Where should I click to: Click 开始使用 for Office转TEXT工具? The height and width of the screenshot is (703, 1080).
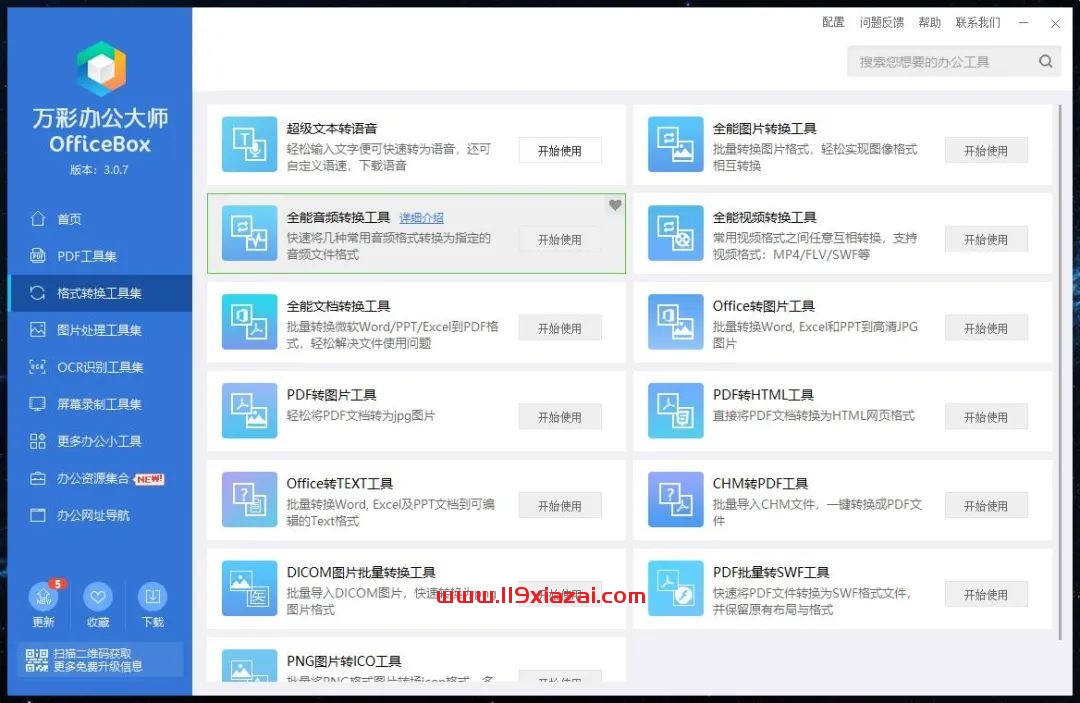(x=560, y=506)
